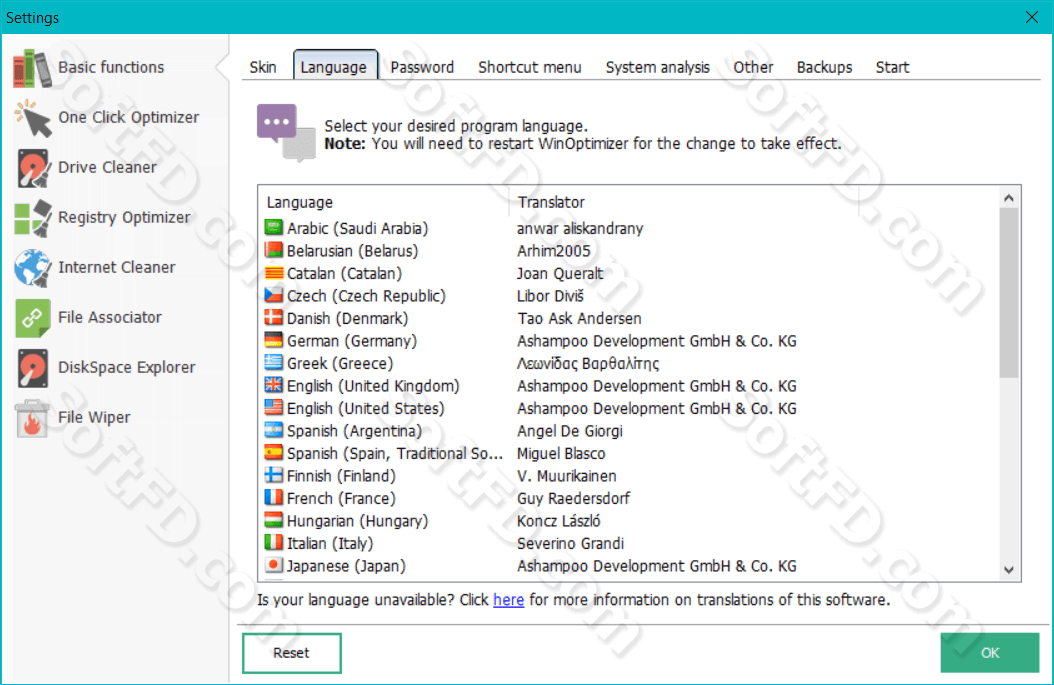Click translator name 'anwar aliskandrany'
This screenshot has width=1054, height=685.
(580, 229)
